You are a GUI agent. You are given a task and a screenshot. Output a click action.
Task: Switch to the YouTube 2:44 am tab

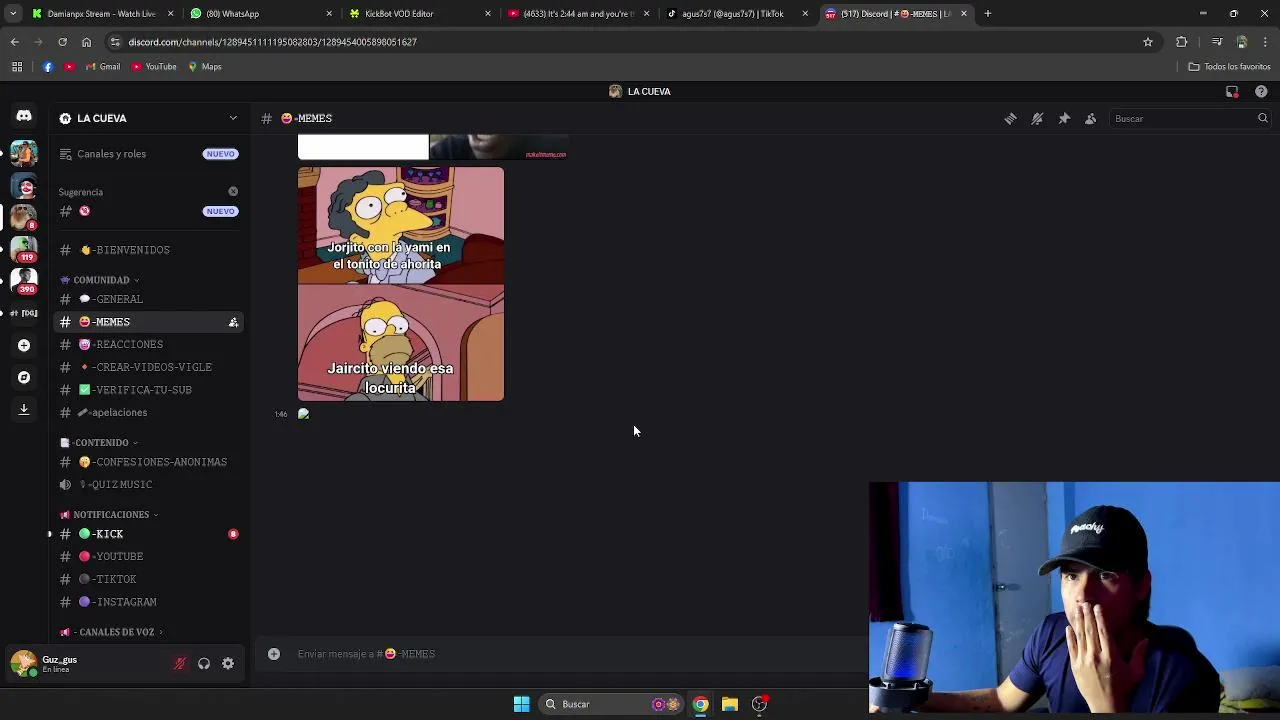578,14
